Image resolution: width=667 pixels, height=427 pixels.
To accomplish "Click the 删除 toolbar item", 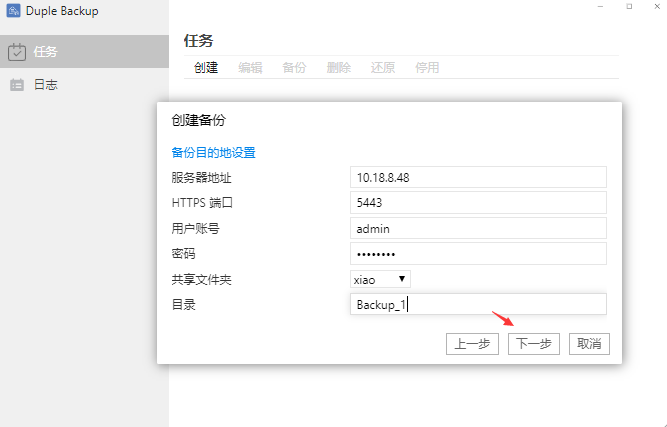I will [338, 68].
